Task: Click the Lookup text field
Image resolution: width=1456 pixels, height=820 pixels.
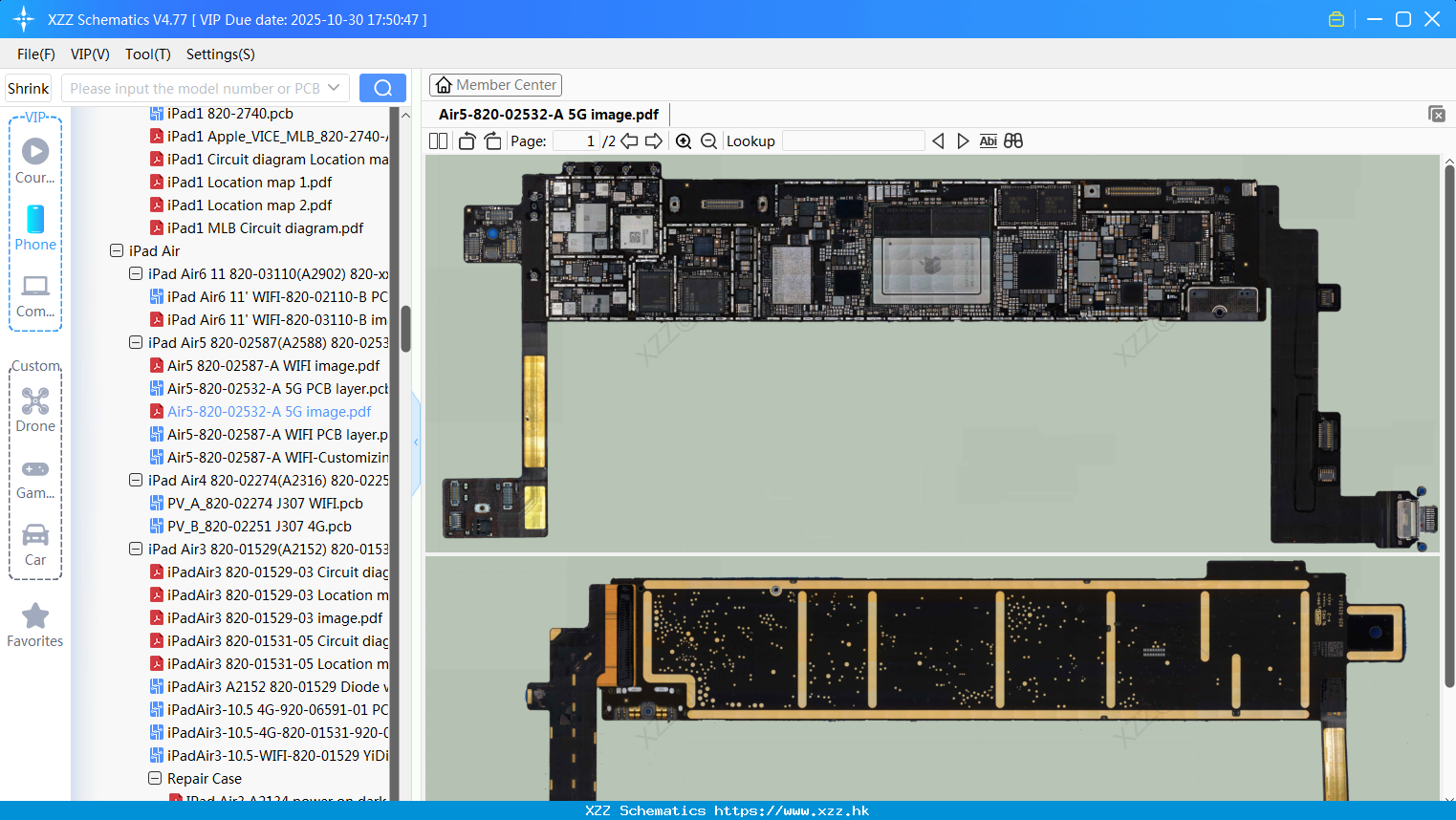Action: (854, 140)
